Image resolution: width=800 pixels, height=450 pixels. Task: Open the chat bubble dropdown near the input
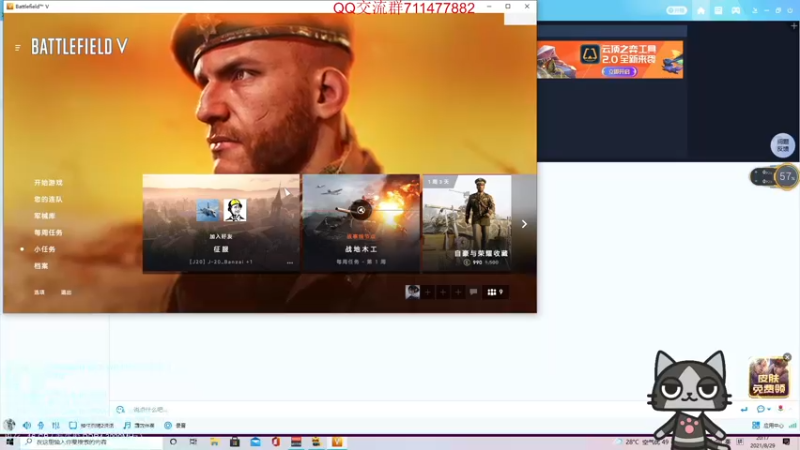pos(763,409)
